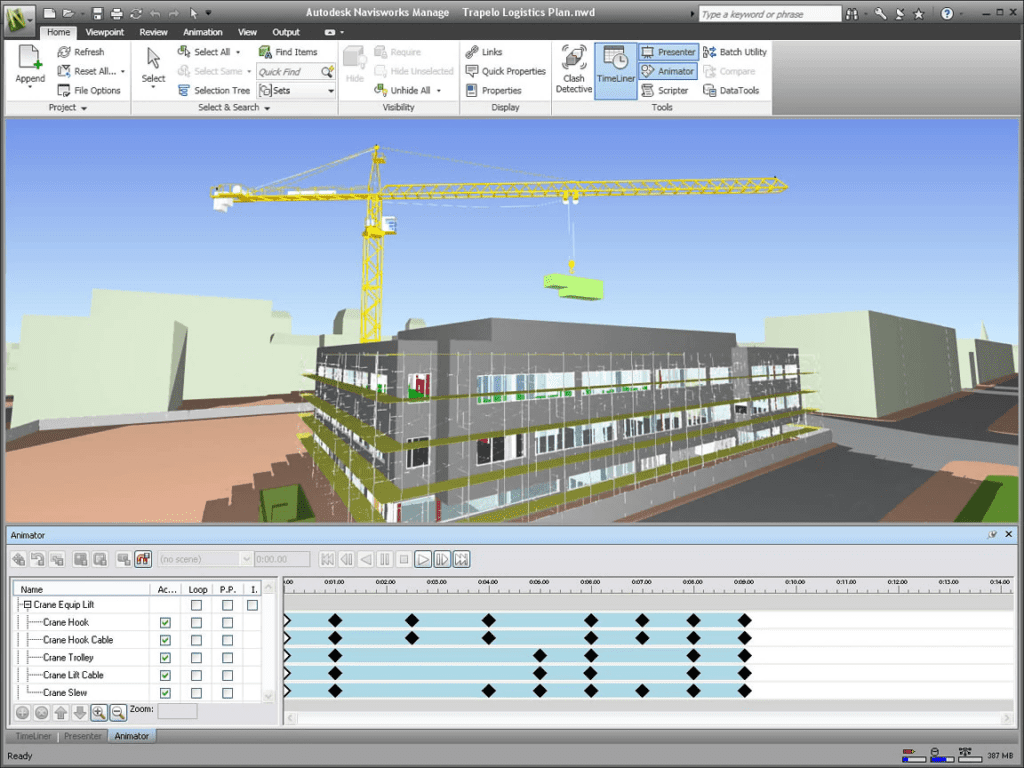Start the Batch Utility tool
This screenshot has height=768, width=1024.
(736, 51)
